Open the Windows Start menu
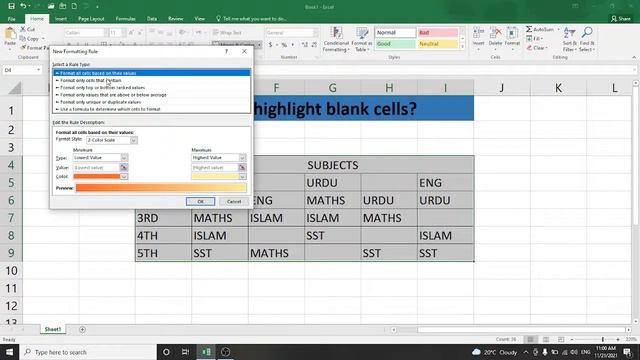The width and height of the screenshot is (640, 360). [9, 352]
